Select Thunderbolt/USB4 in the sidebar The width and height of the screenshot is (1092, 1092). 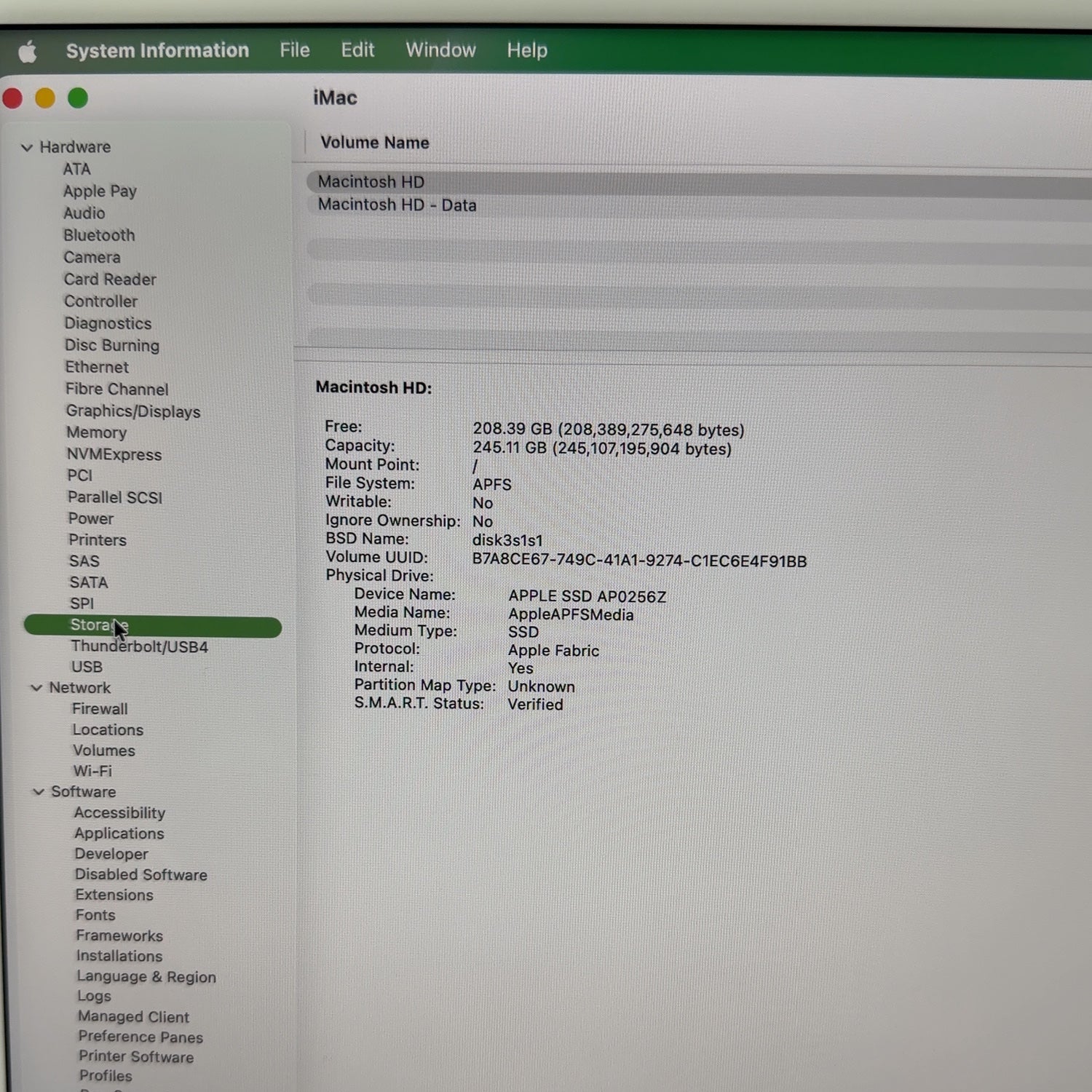(x=140, y=646)
